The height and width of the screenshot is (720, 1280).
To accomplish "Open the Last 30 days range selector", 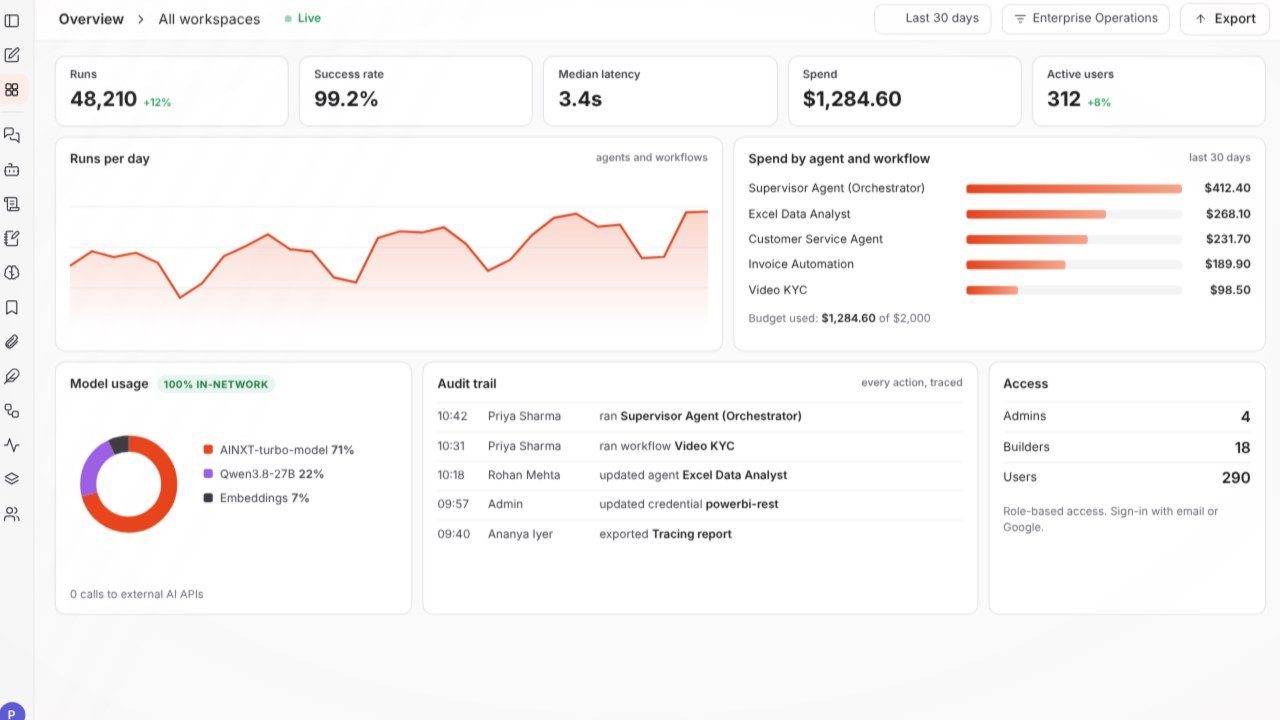I will tap(933, 19).
